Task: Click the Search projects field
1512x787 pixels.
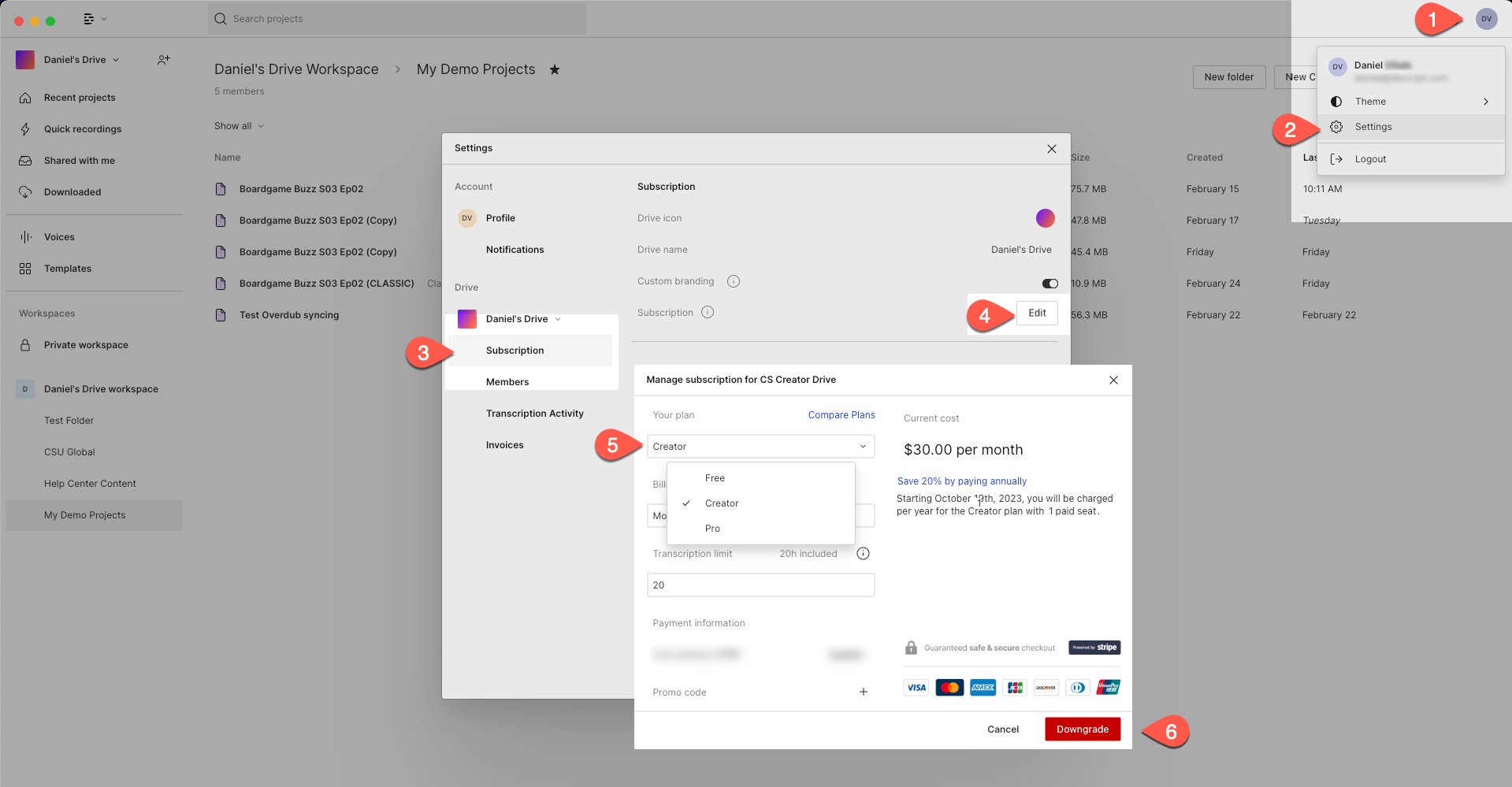Action: pyautogui.click(x=397, y=19)
